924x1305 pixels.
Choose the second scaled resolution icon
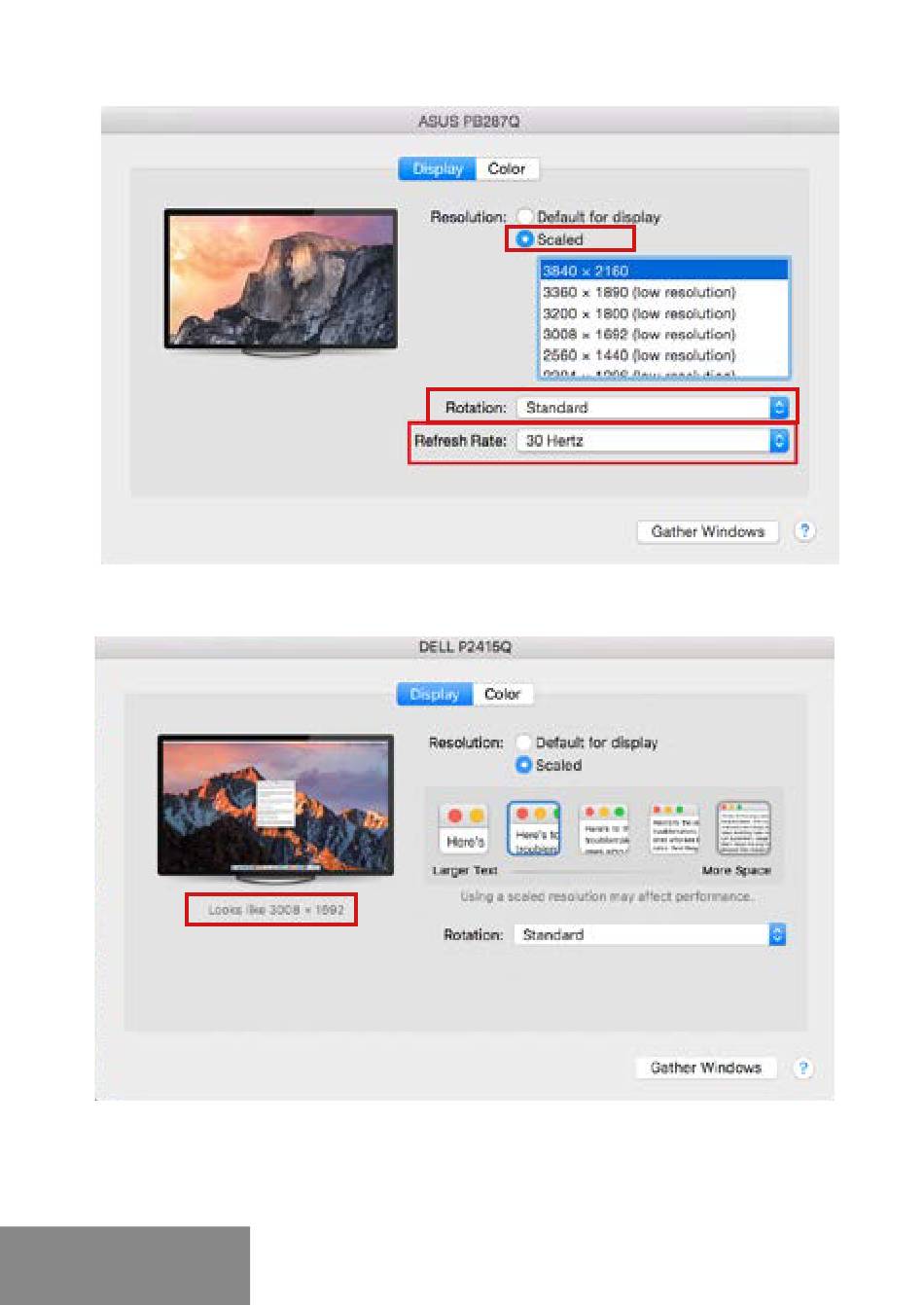534,829
